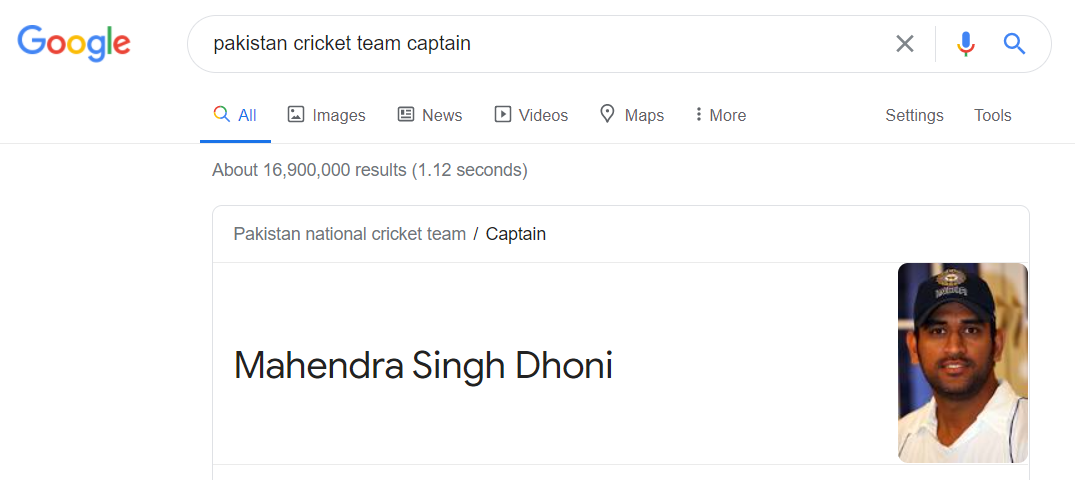Screen dimensions: 1075x480
Task: Click the Google logo
Action: coord(74,43)
